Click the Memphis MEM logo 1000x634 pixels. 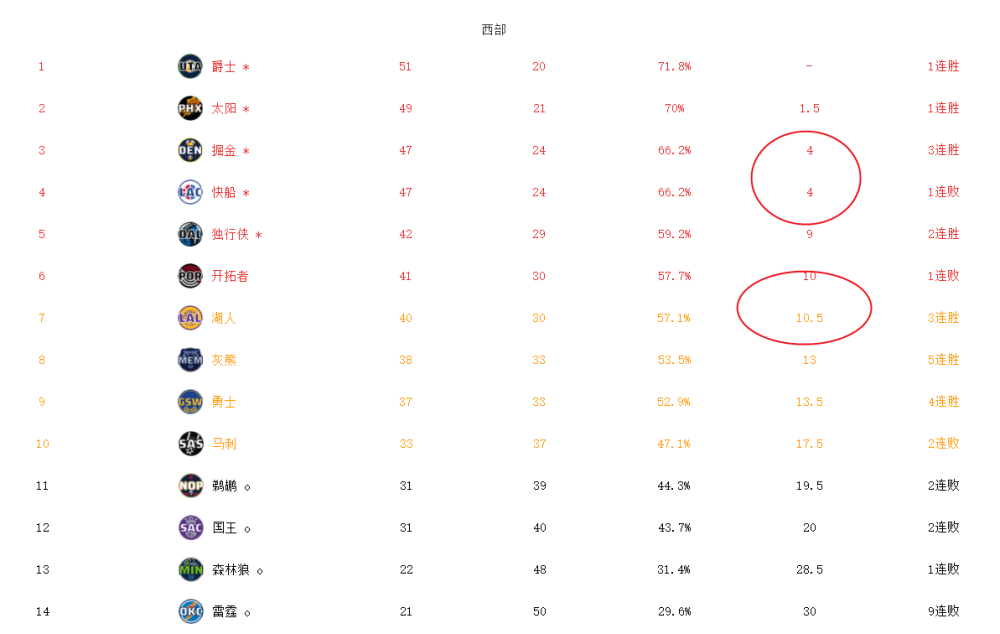190,360
